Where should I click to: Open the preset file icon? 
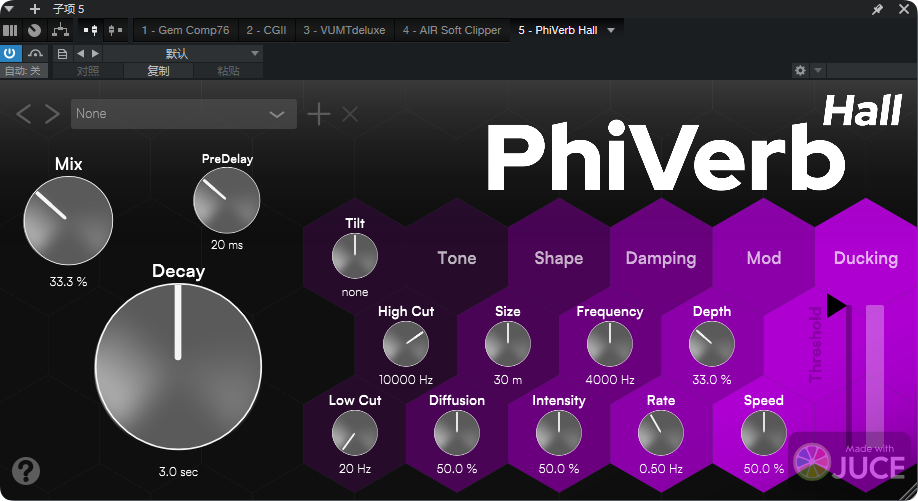[x=62, y=54]
